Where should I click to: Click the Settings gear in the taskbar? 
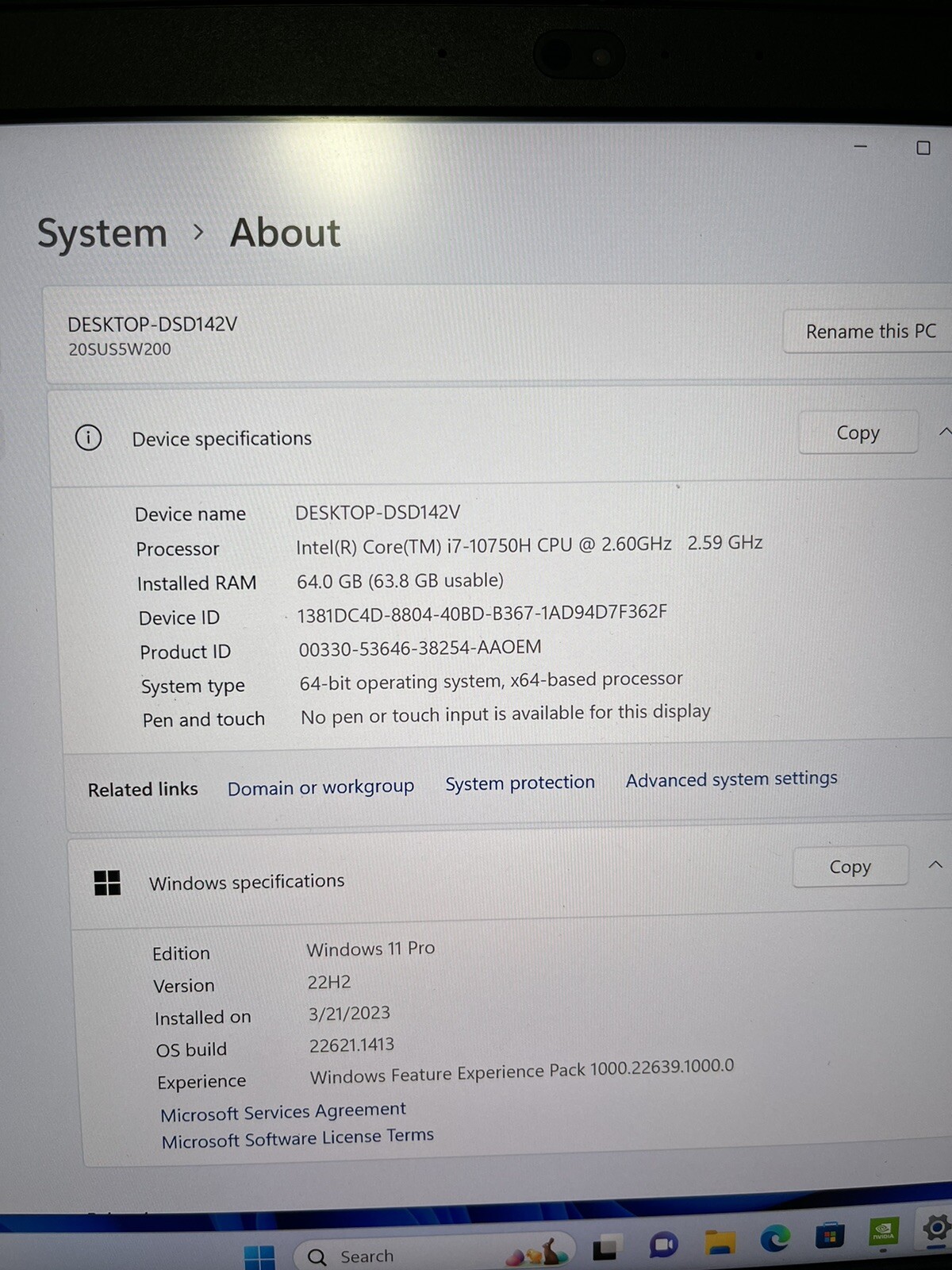937,1228
